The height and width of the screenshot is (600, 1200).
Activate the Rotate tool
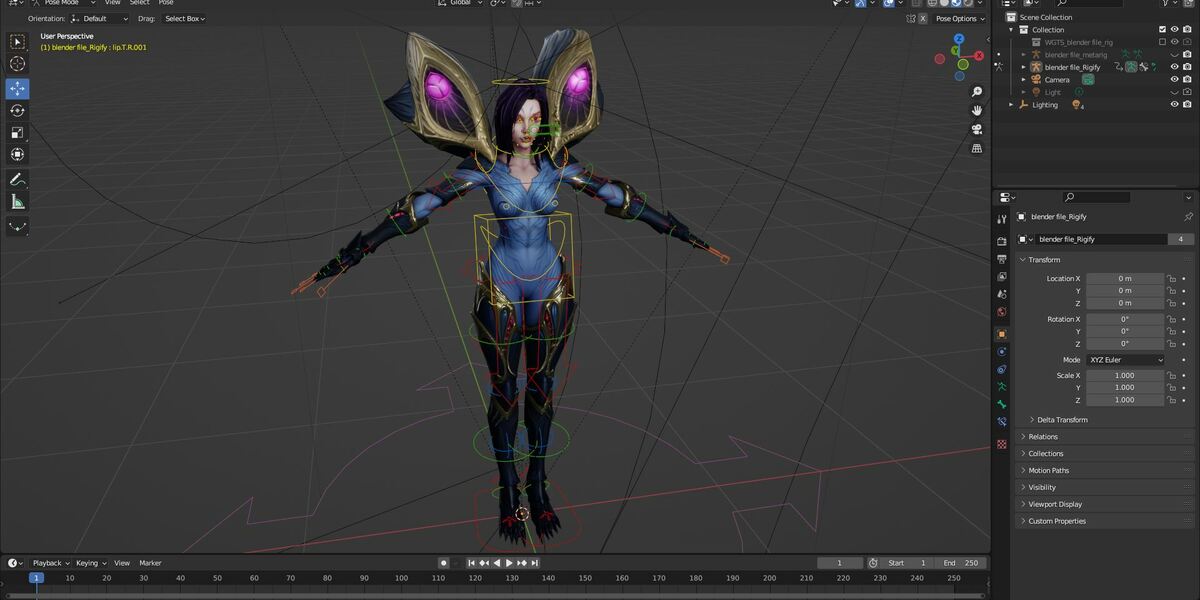coord(17,110)
